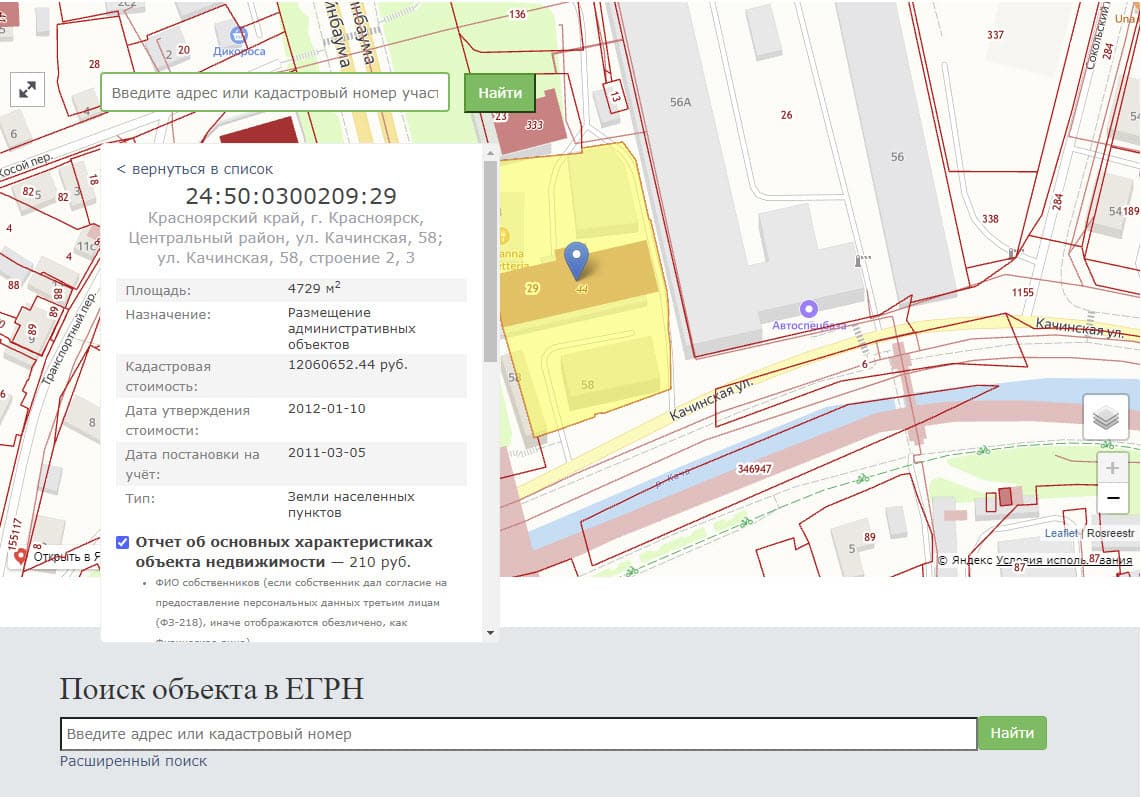Click the info panel scroll up arrow
The image size is (1141, 797).
pyautogui.click(x=490, y=153)
